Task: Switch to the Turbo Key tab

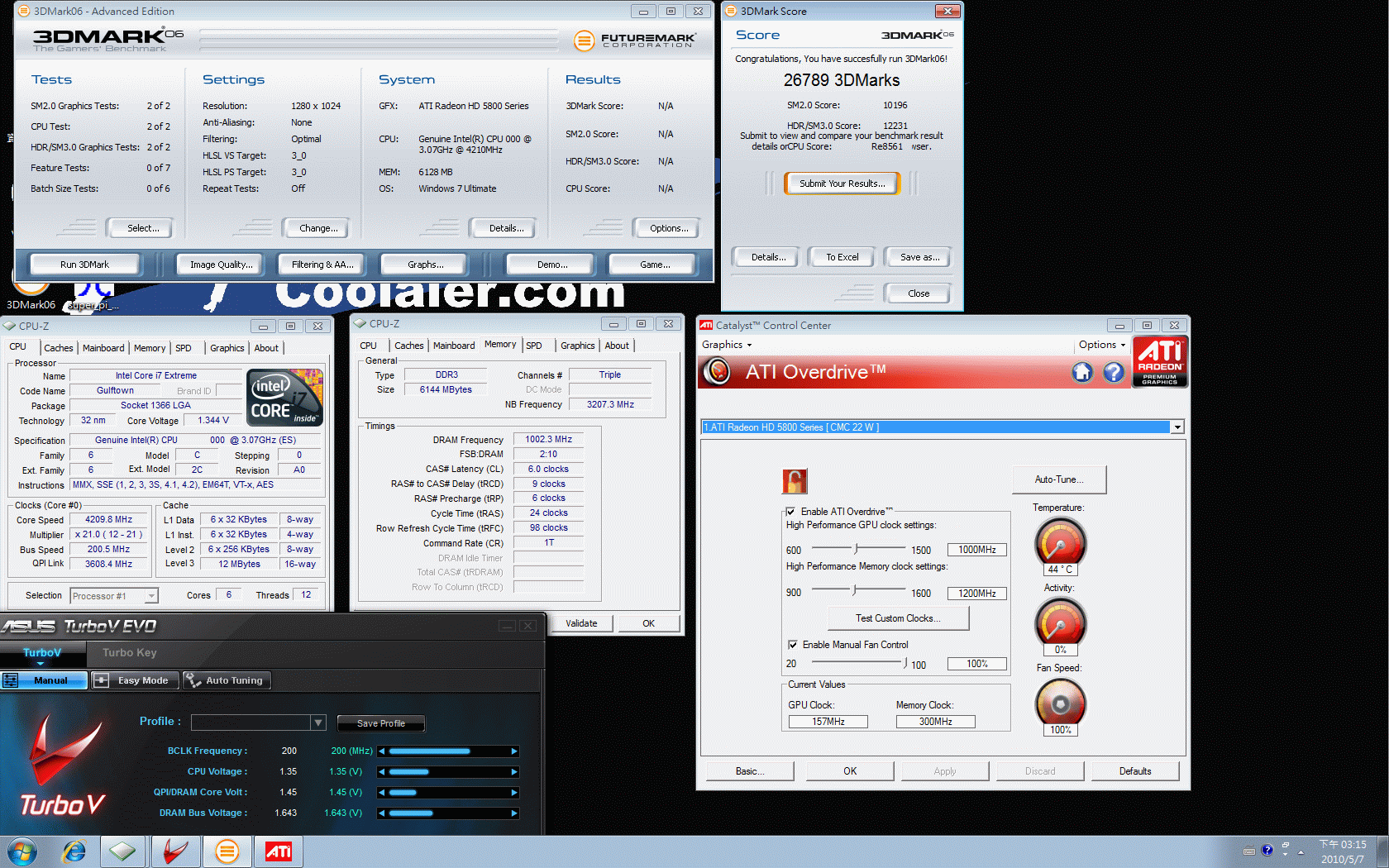Action: [x=130, y=653]
